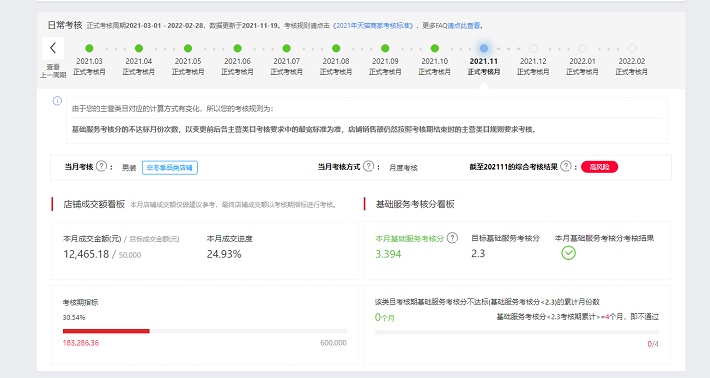Click the 183,286.36 cumulative amount
The width and height of the screenshot is (710, 378).
[81, 343]
